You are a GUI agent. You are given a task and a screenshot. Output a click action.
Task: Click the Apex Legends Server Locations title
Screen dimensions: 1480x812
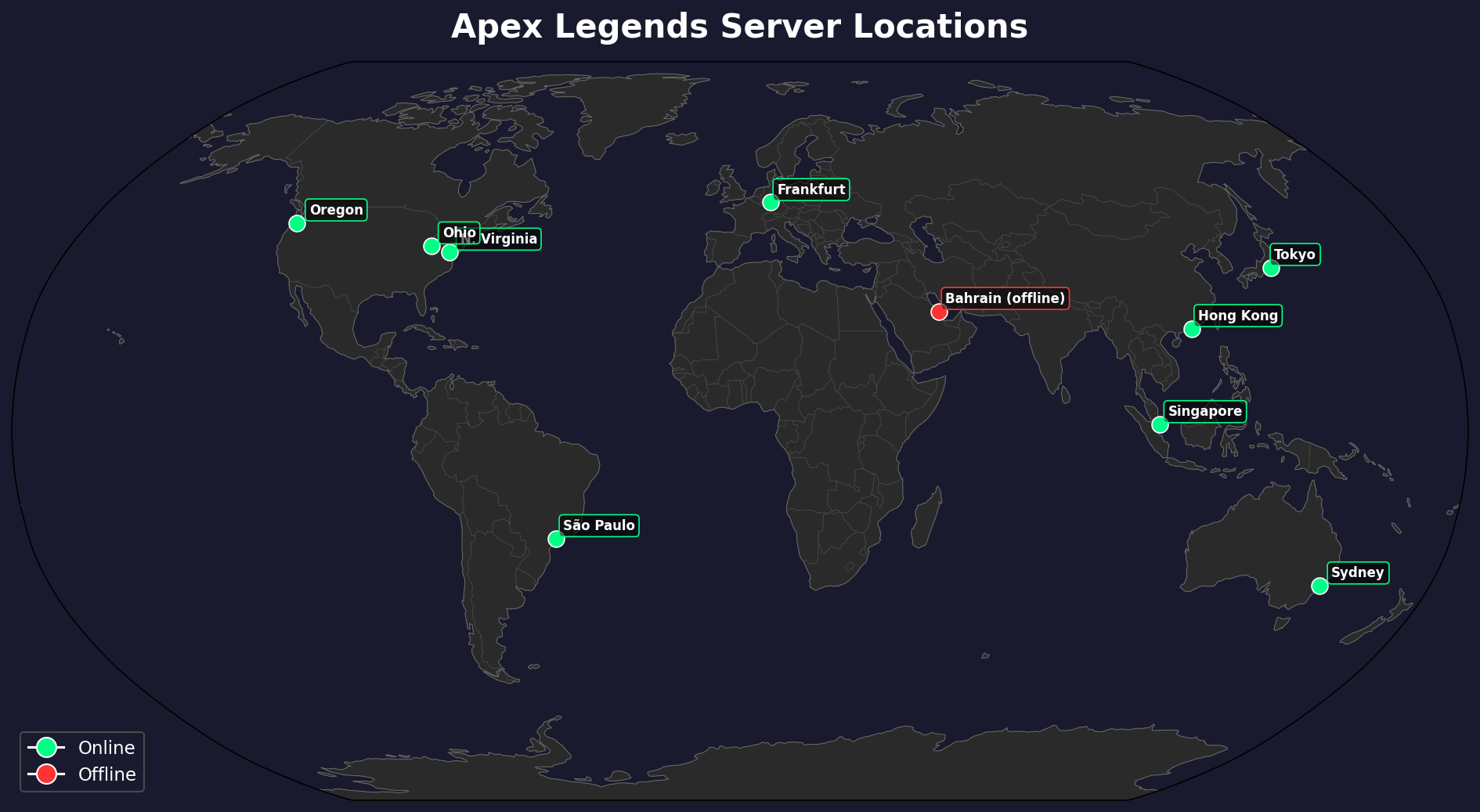739,27
